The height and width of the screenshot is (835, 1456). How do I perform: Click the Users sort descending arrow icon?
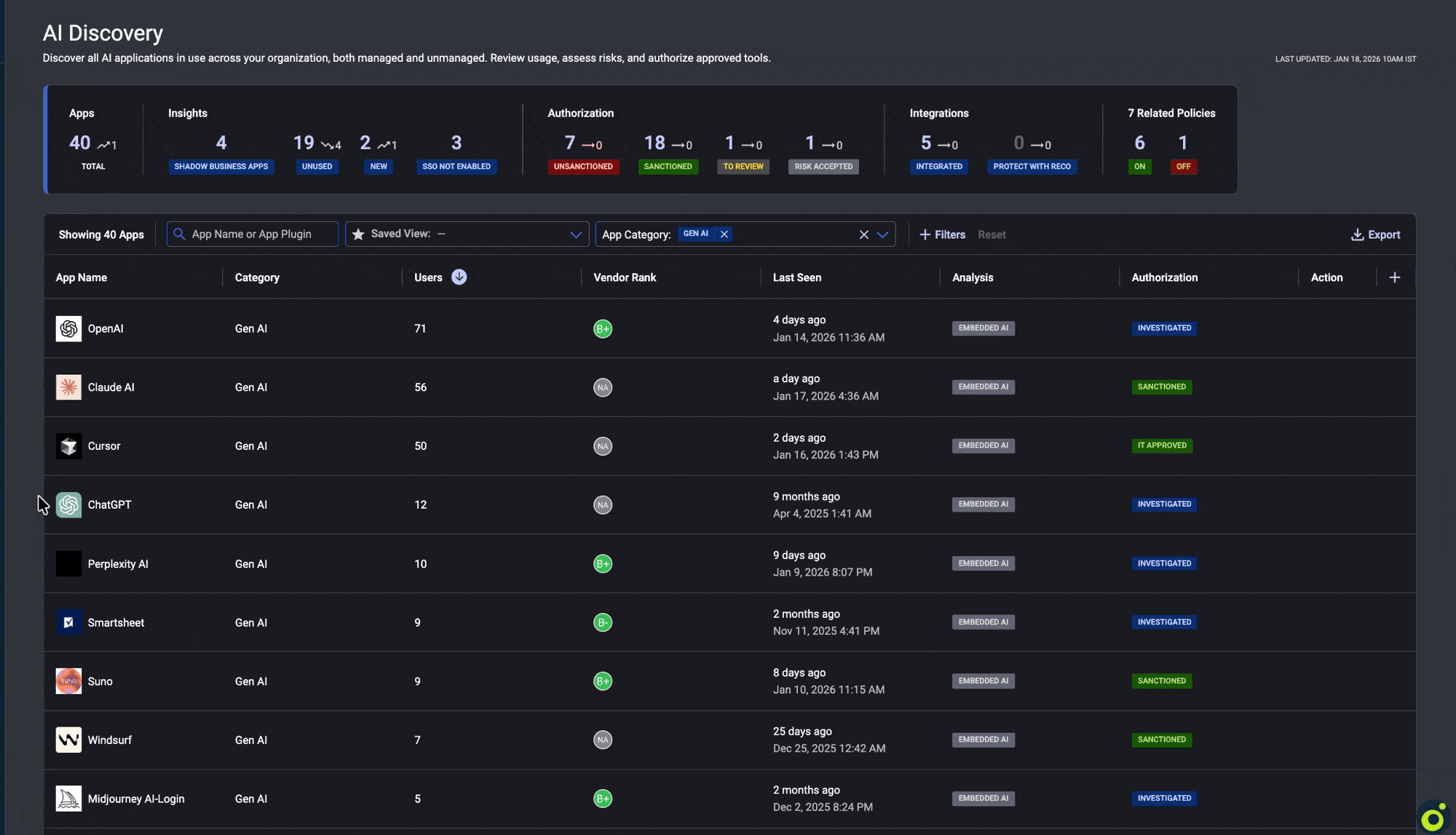(459, 277)
